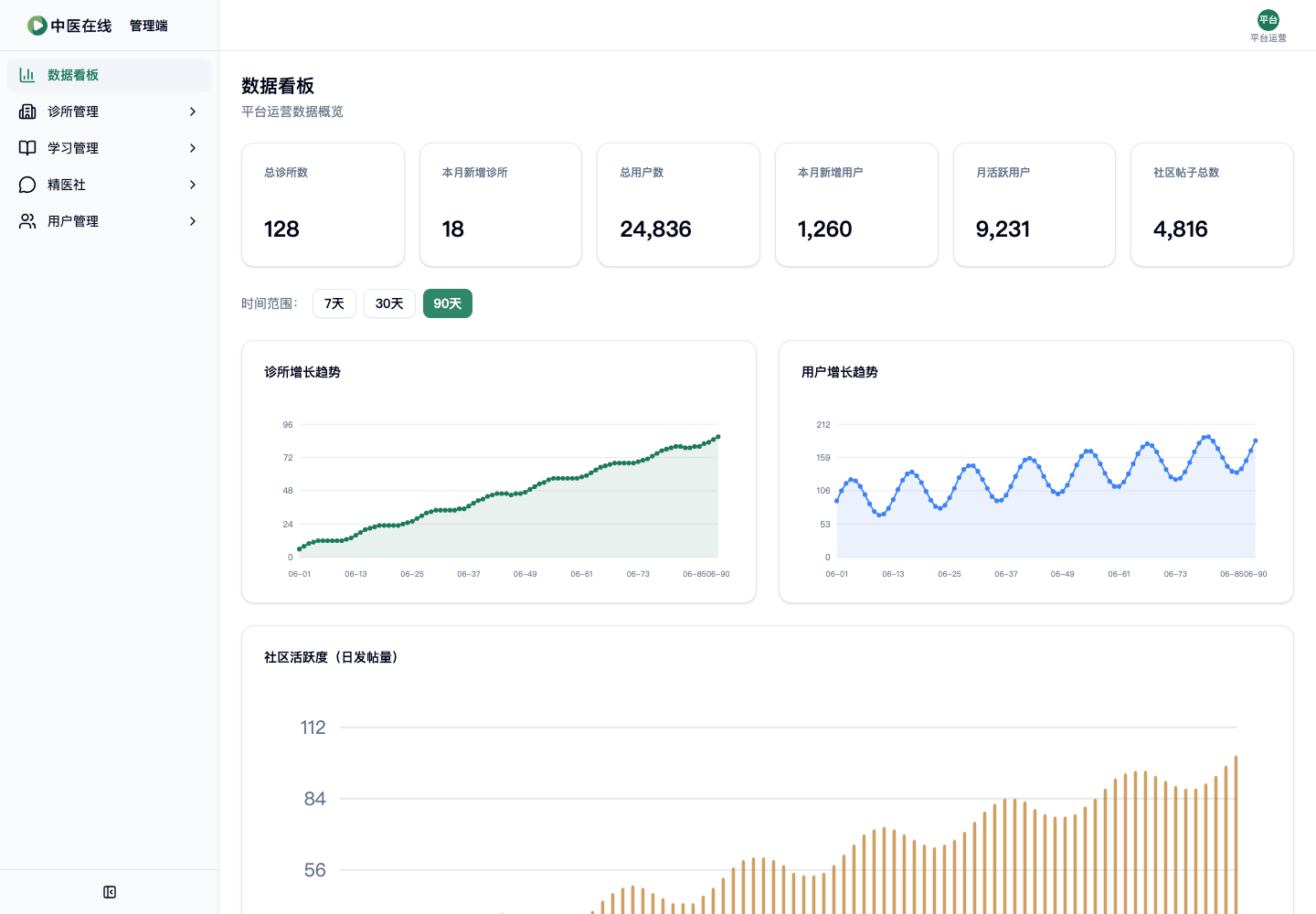Expand the 学习管理 chevron
The image size is (1316, 914).
[x=193, y=148]
